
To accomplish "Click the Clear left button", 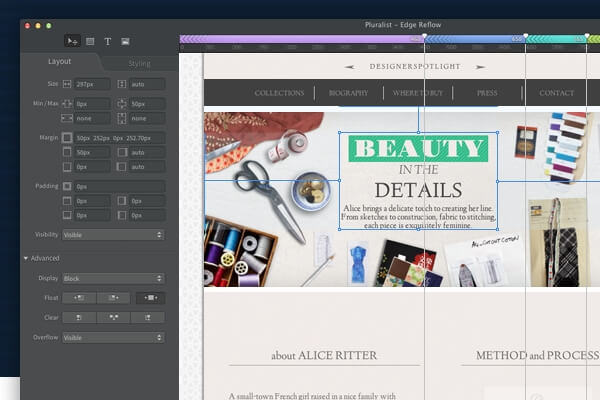I will coord(79,317).
